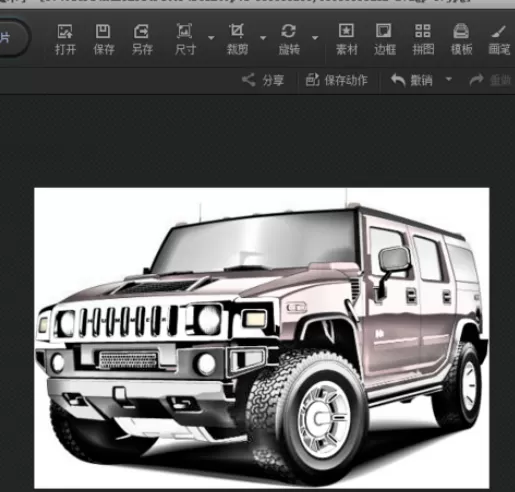The width and height of the screenshot is (515, 492).
Task: Click the 保存动作 (Save Action) button
Action: click(337, 80)
